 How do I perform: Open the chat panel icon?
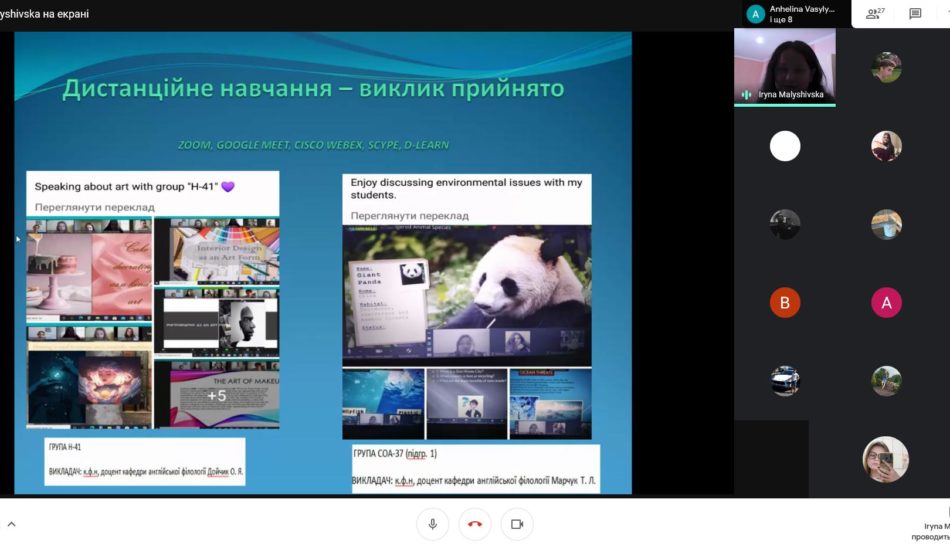(915, 13)
